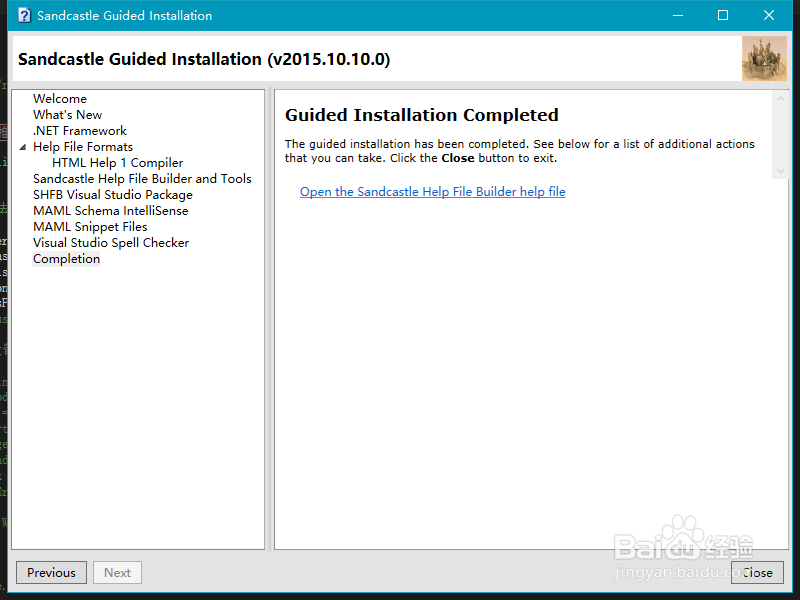Select the Completion step
The height and width of the screenshot is (600, 800).
pos(66,259)
